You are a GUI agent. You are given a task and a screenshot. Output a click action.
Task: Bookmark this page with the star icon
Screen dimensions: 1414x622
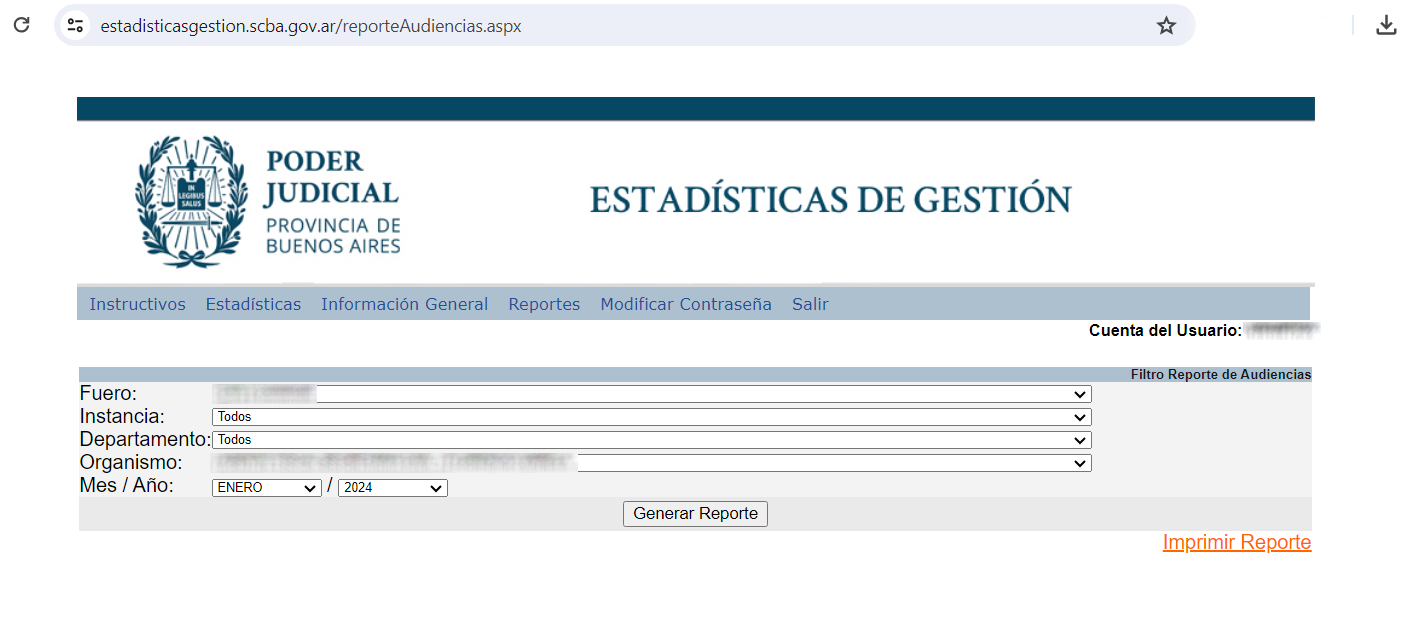1166,26
